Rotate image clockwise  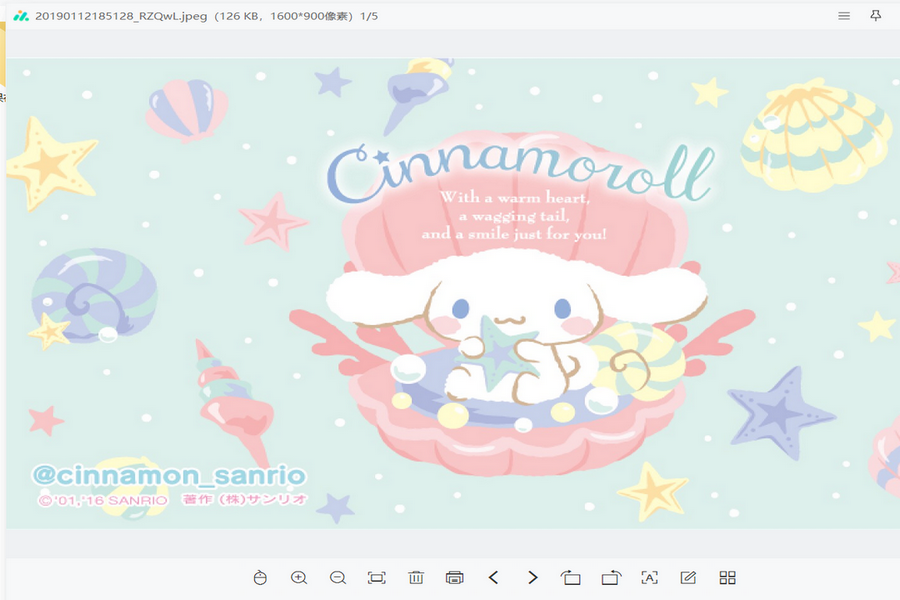click(610, 578)
